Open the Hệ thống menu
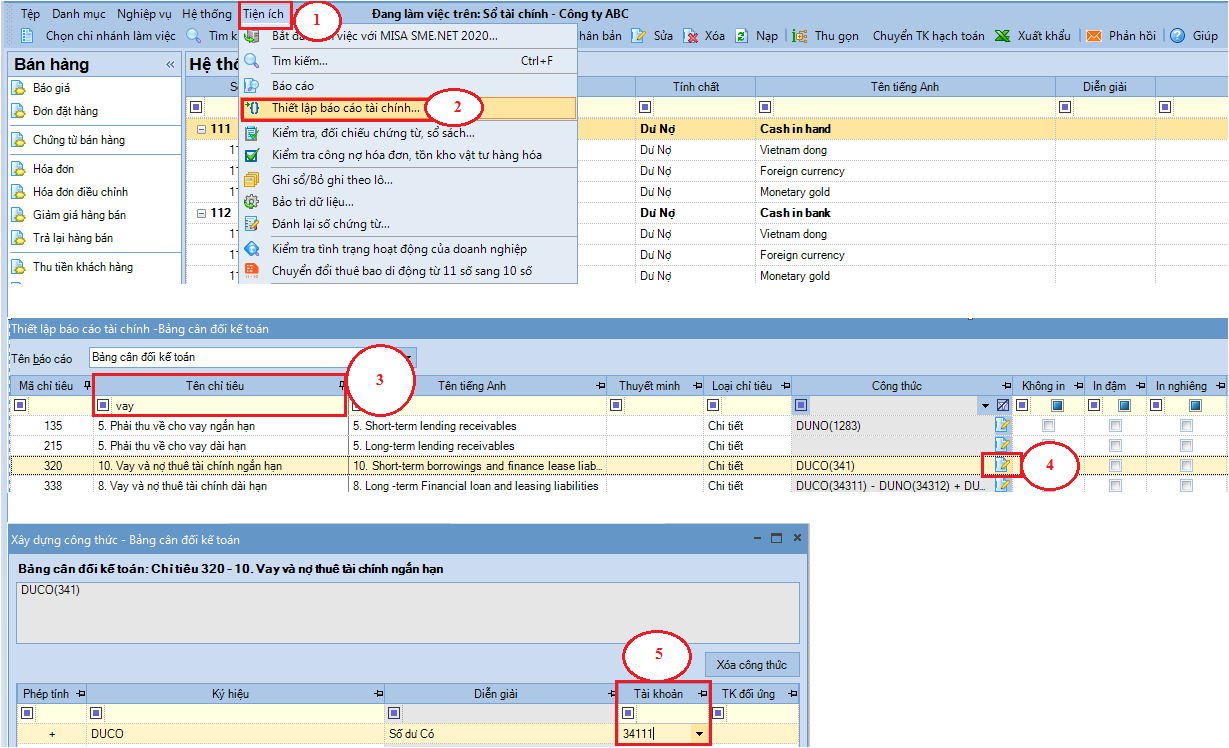This screenshot has height=748, width=1229. pos(207,15)
